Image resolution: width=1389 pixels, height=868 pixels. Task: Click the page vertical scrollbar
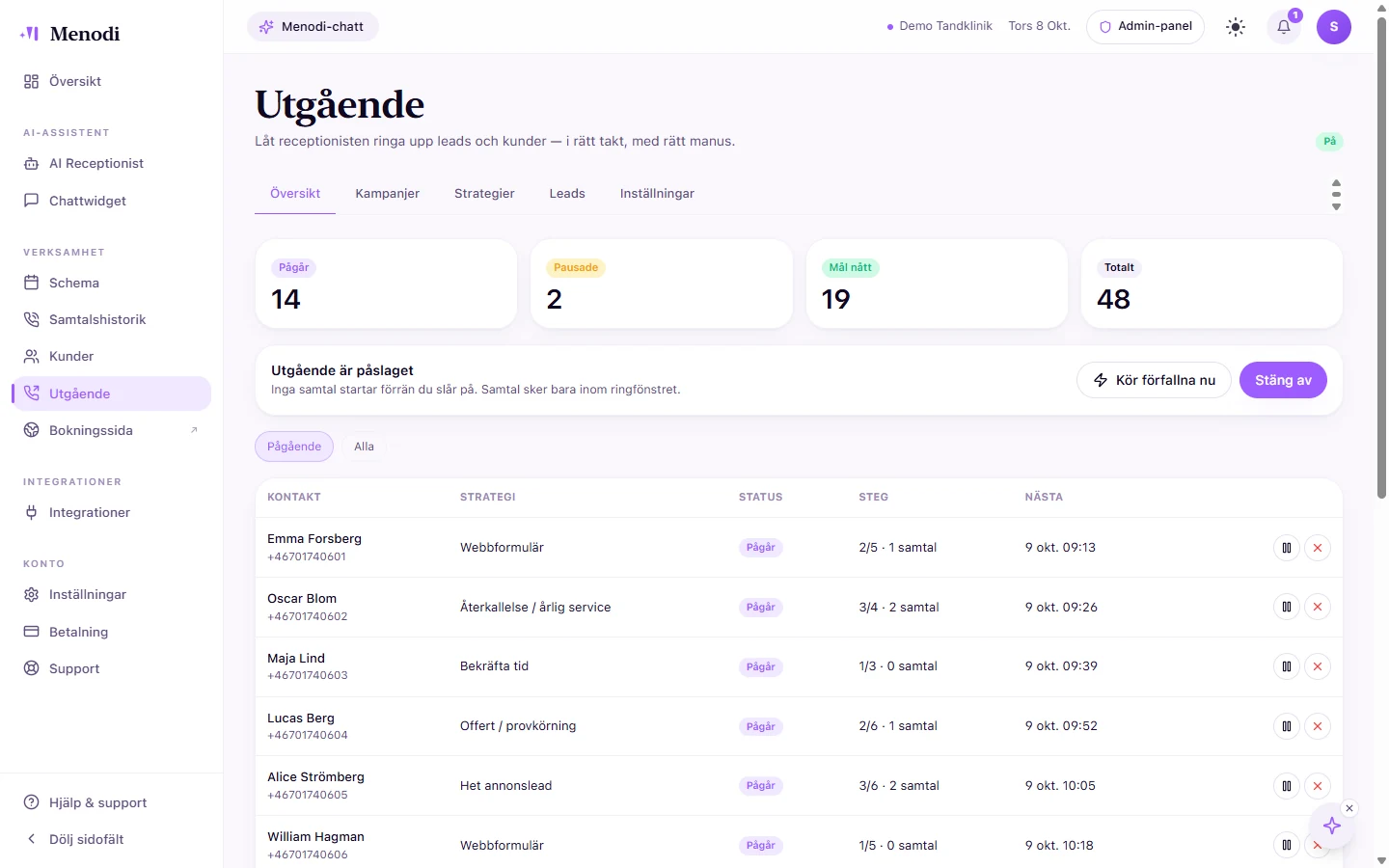(1381, 258)
